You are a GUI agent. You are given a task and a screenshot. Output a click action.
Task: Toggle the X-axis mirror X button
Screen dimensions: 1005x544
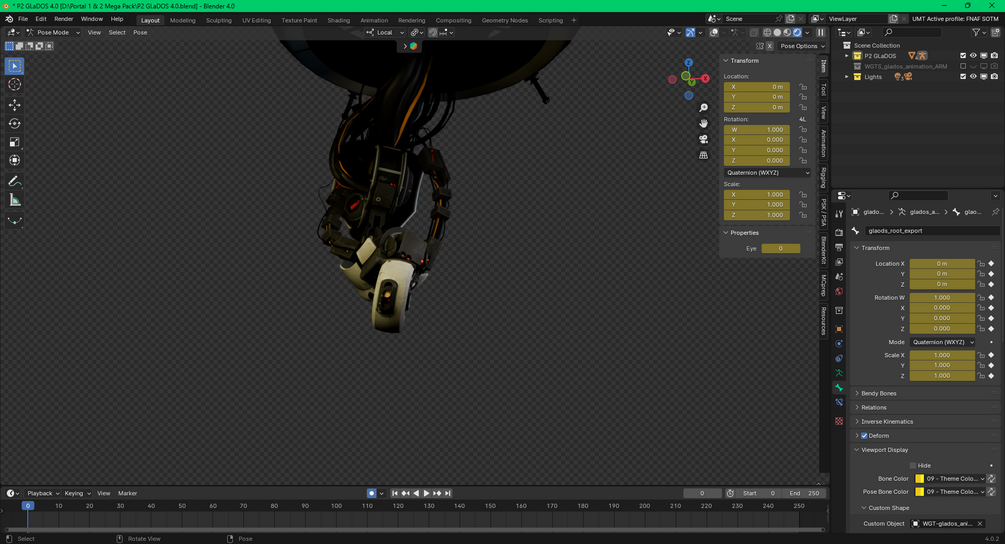click(770, 46)
